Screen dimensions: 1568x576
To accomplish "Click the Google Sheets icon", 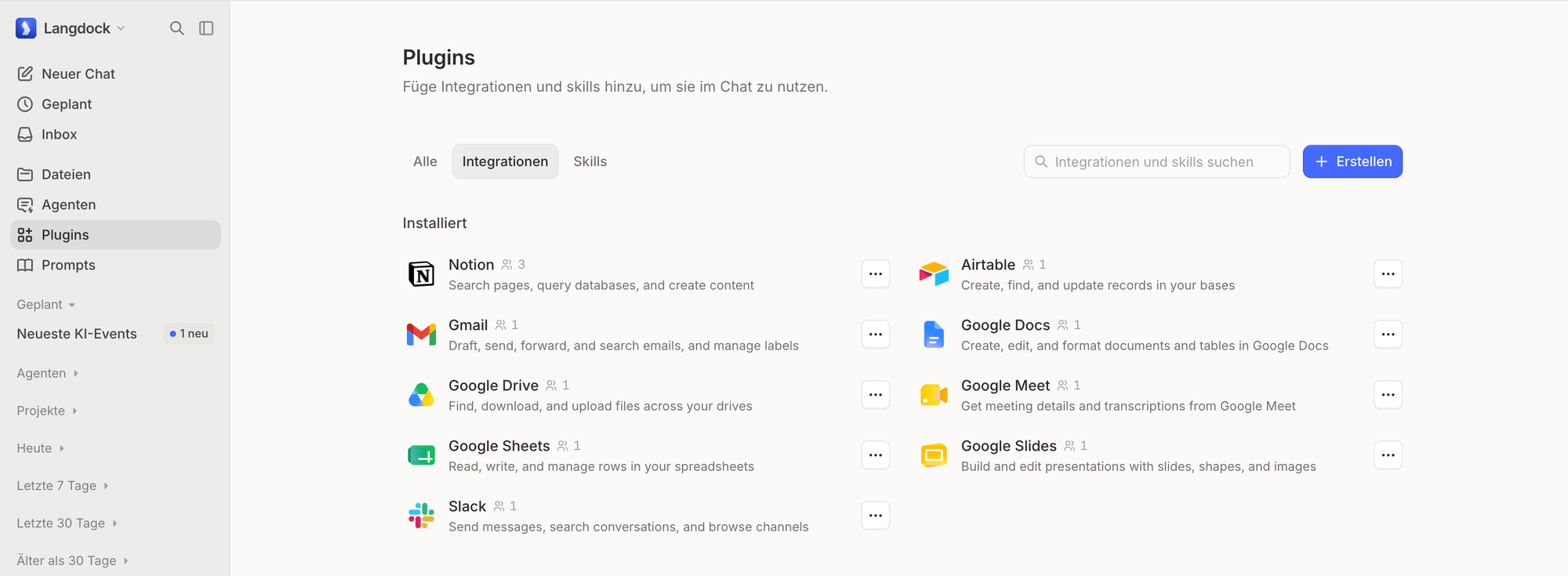I will (422, 455).
